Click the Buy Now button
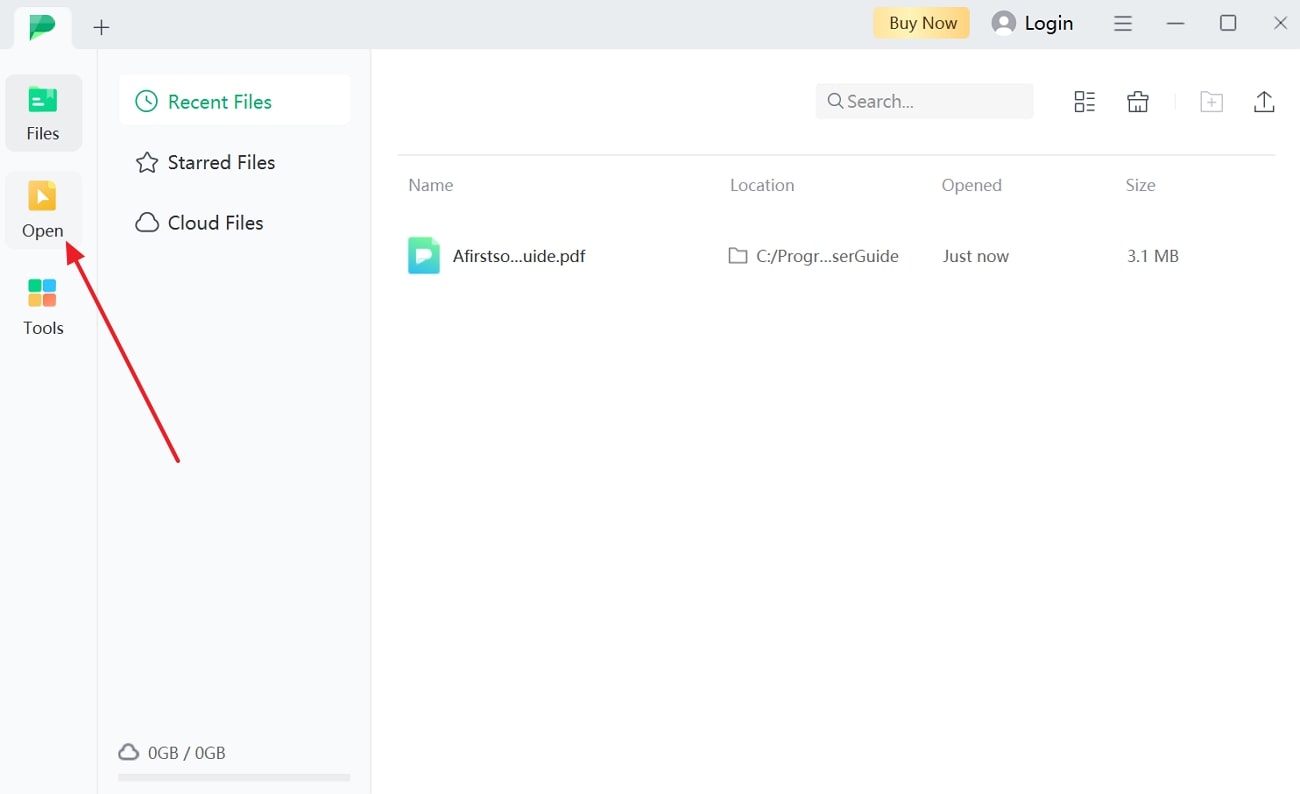 click(922, 23)
